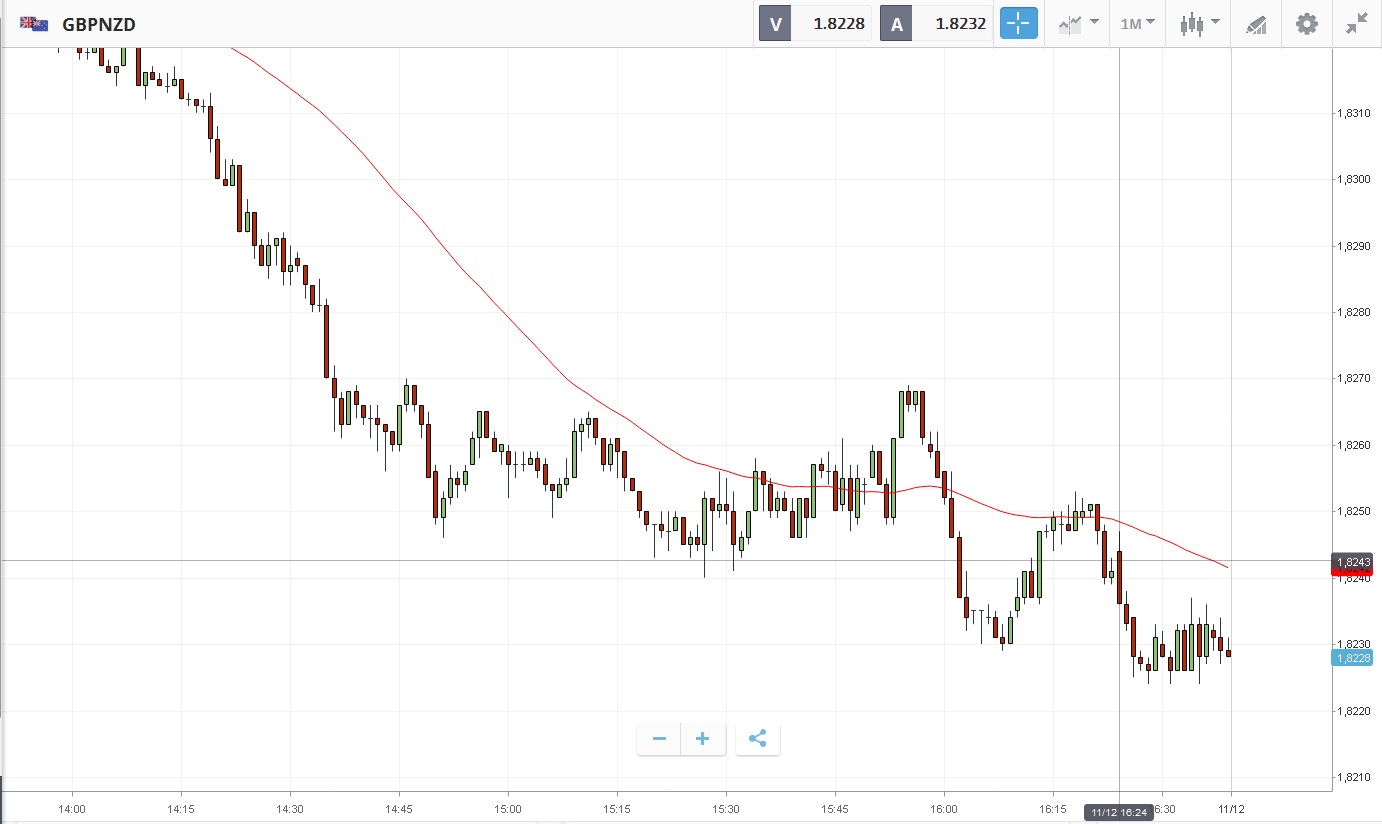Image resolution: width=1382 pixels, height=824 pixels.
Task: Select the GBPNZD symbol name
Action: [99, 24]
